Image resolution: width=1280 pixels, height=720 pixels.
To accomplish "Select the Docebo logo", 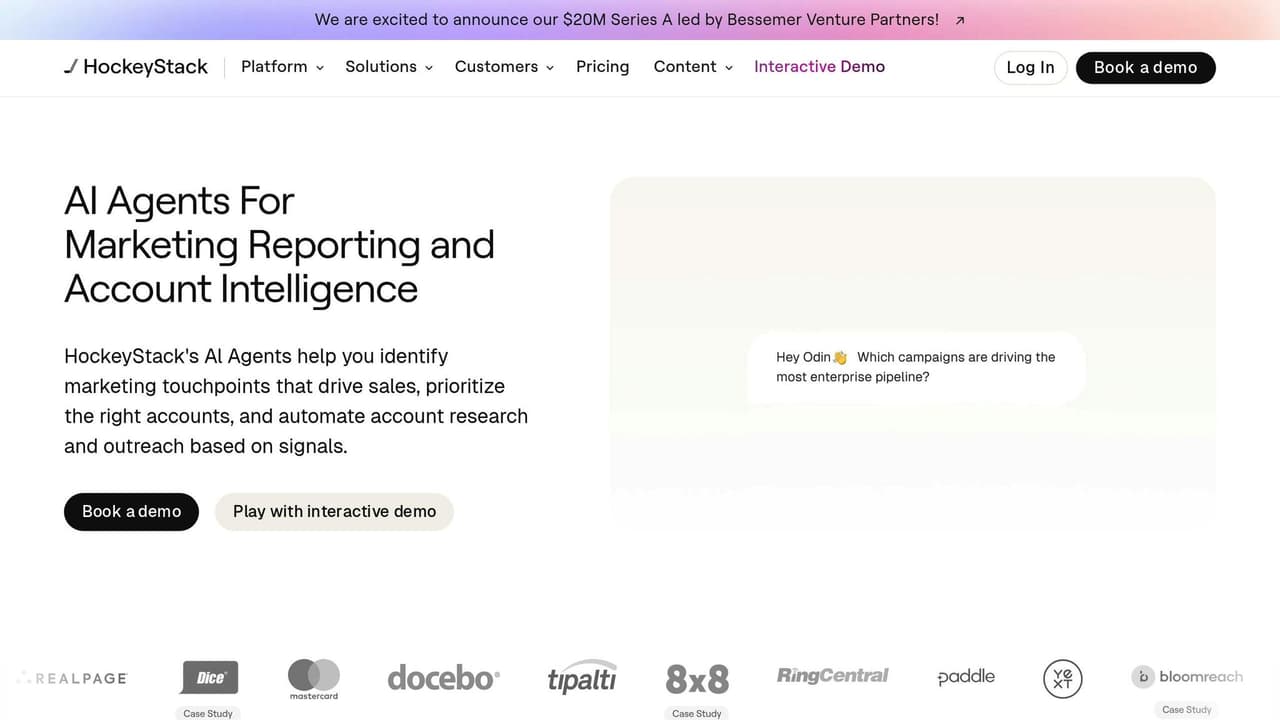I will pos(443,678).
